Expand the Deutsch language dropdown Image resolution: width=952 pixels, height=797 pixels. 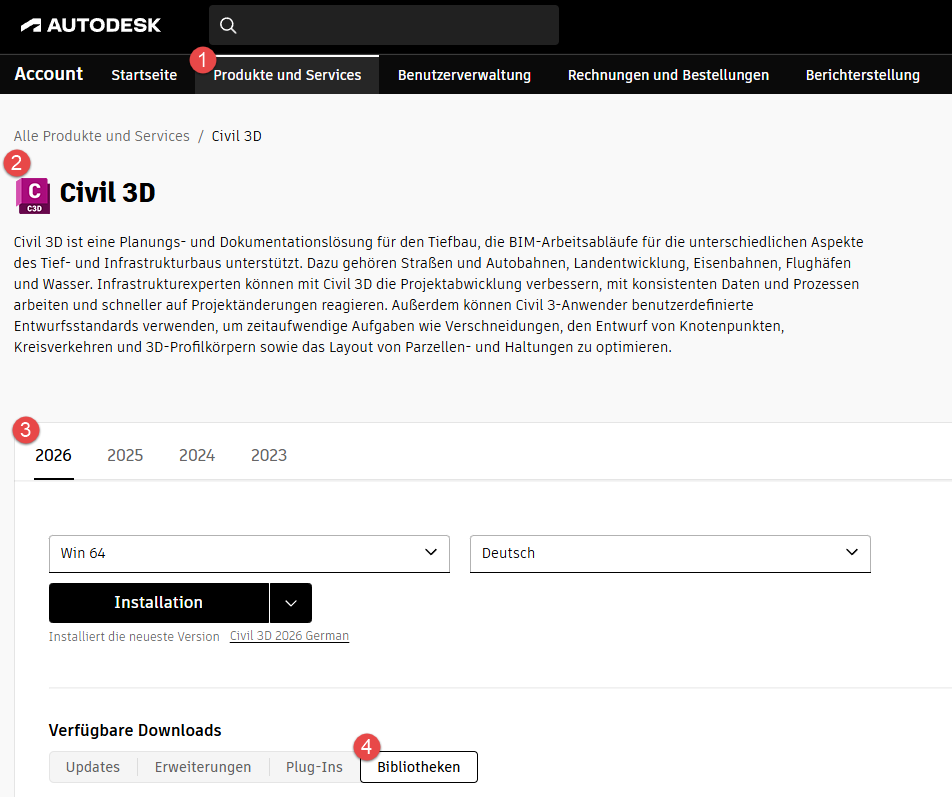(670, 553)
